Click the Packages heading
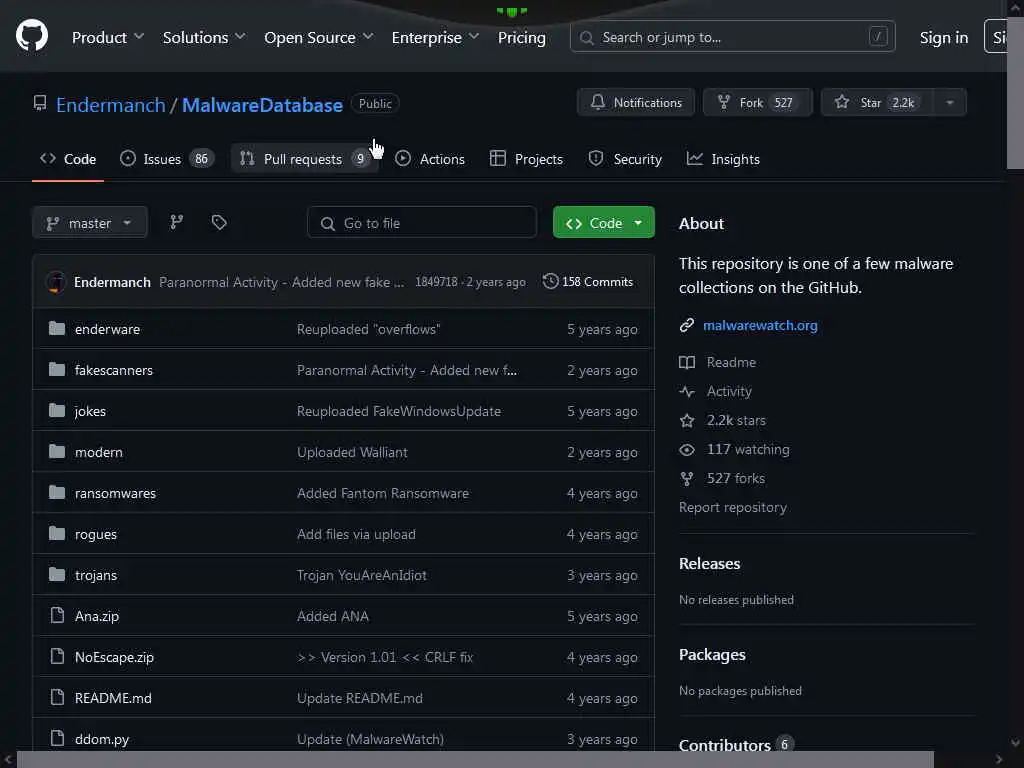 point(712,654)
